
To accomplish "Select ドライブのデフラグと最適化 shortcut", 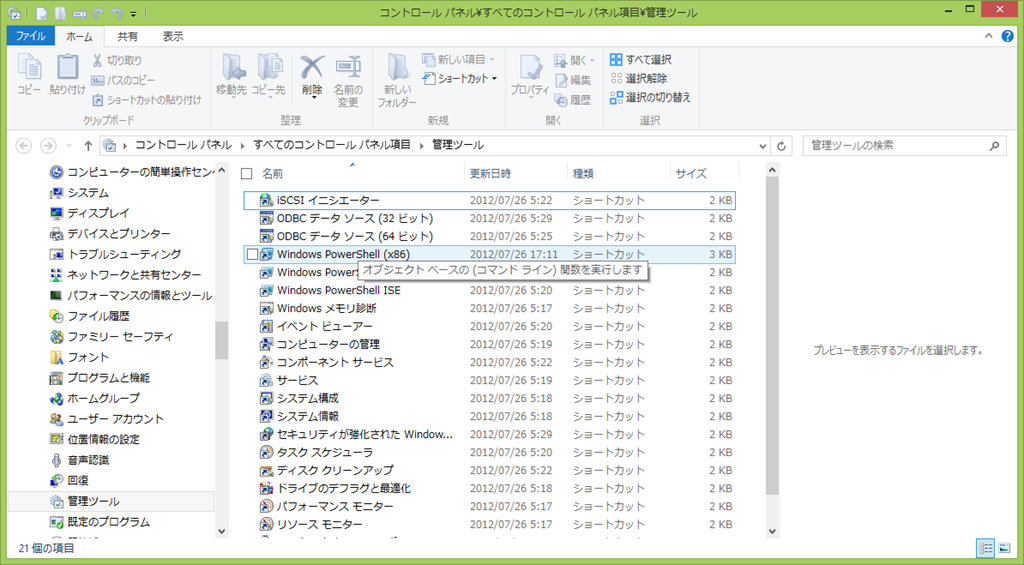I will (489, 488).
